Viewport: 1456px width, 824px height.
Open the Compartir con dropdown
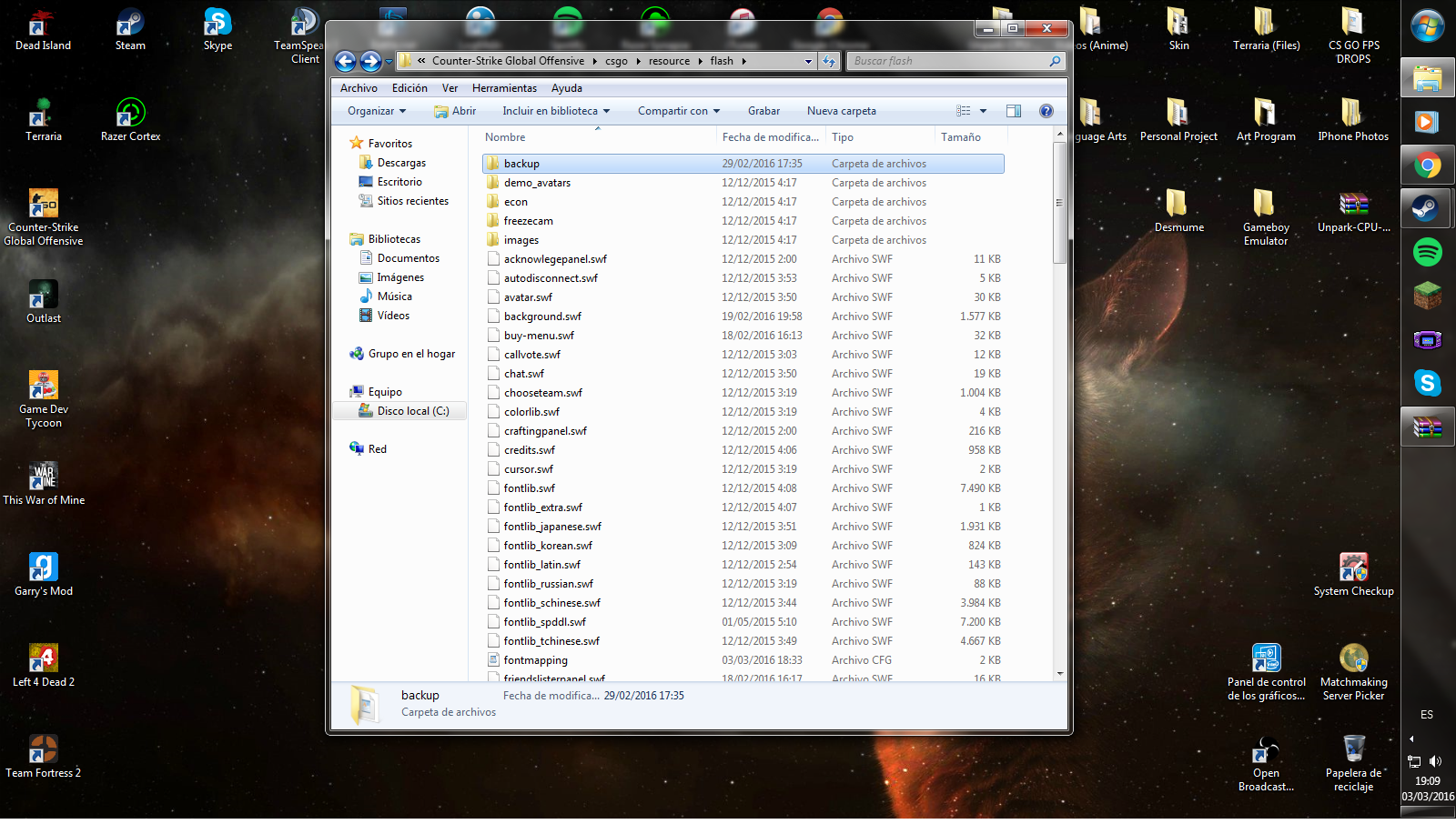pyautogui.click(x=679, y=111)
